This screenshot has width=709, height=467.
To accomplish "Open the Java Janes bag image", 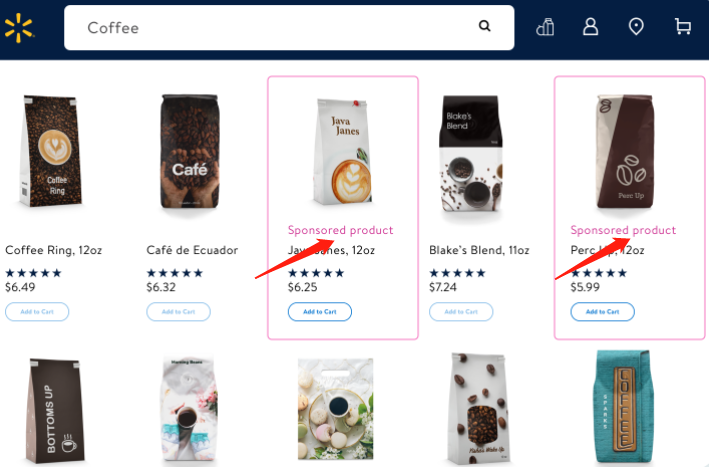I will coord(343,151).
